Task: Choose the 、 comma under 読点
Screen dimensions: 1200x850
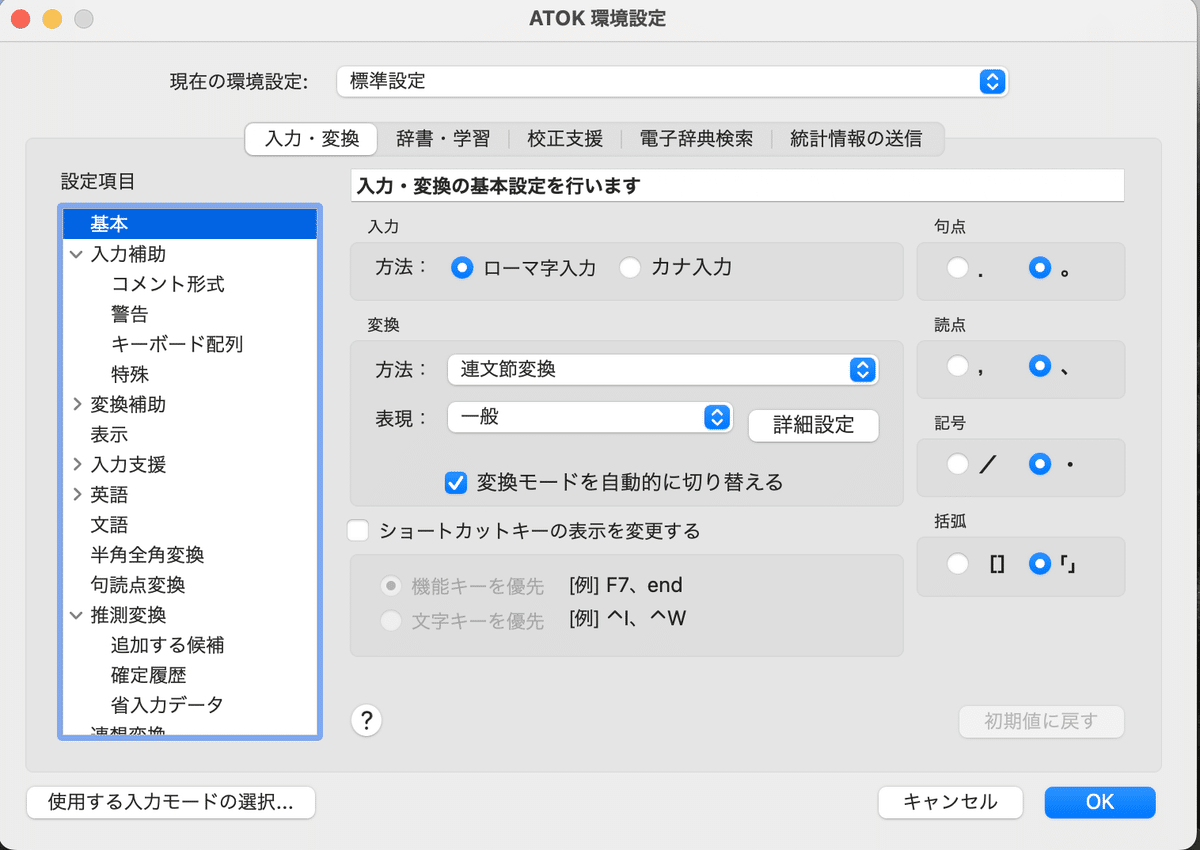Action: pos(1040,366)
